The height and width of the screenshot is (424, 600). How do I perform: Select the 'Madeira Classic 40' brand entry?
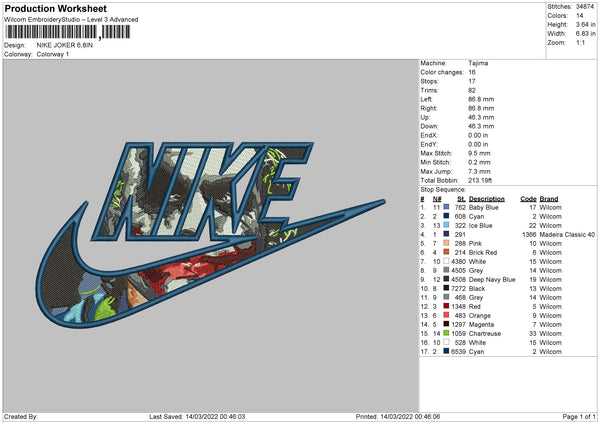567,234
